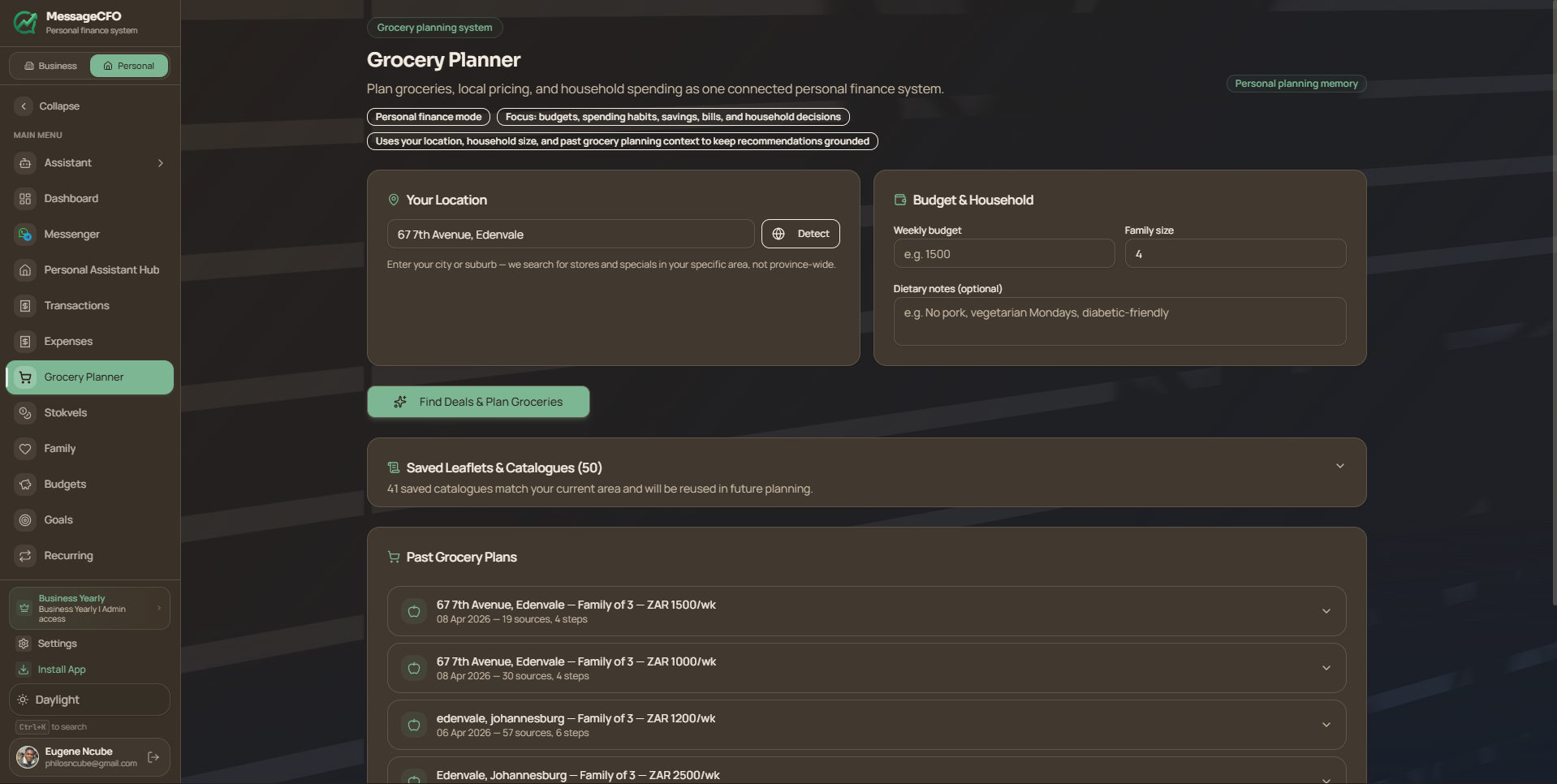Select the Transactions sidebar icon
This screenshot has width=1557, height=784.
pyautogui.click(x=25, y=306)
